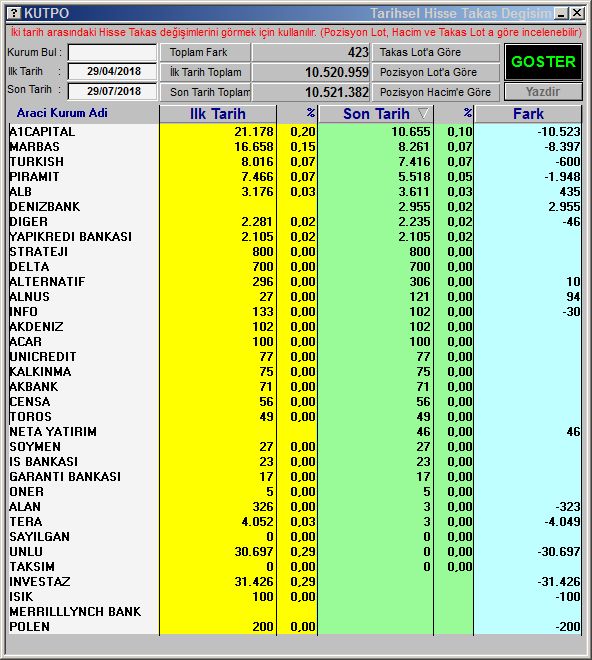Sort by Fark column header
592x660 pixels.
528,114
